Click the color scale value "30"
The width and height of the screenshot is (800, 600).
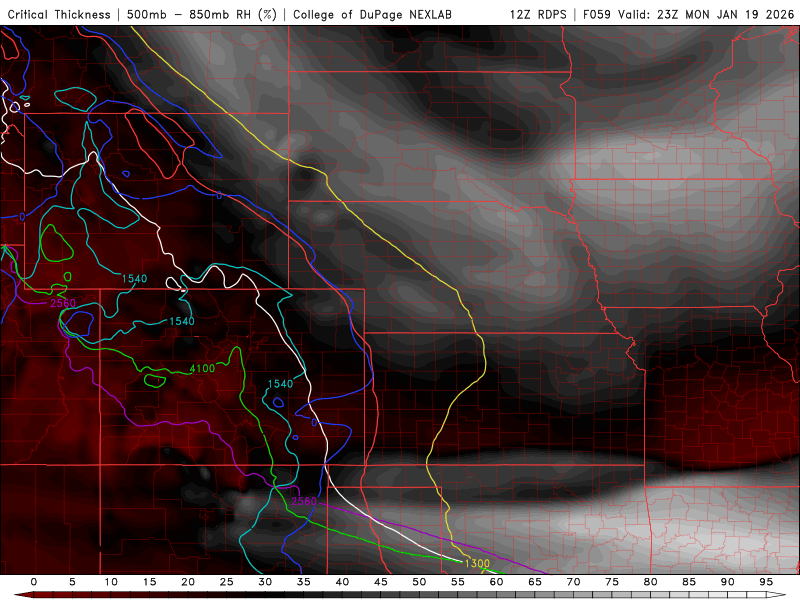pyautogui.click(x=265, y=582)
